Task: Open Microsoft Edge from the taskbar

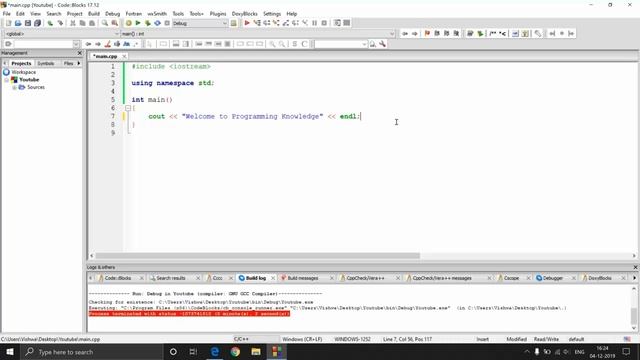Action: (x=215, y=352)
